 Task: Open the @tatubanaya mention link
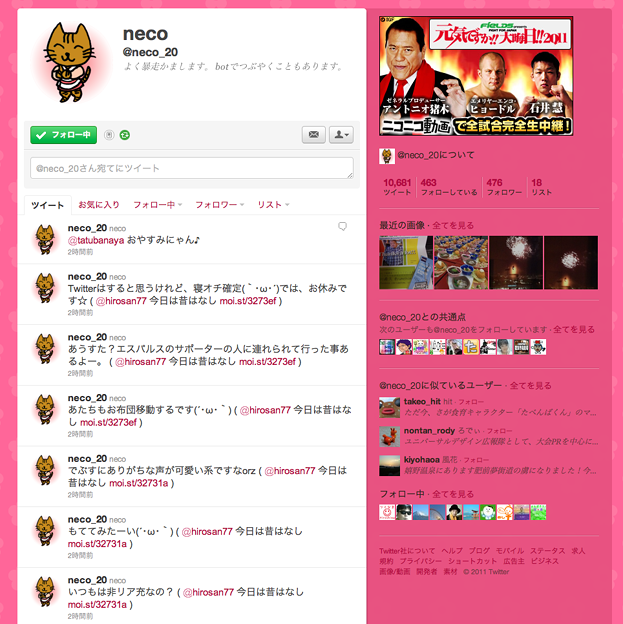point(96,240)
